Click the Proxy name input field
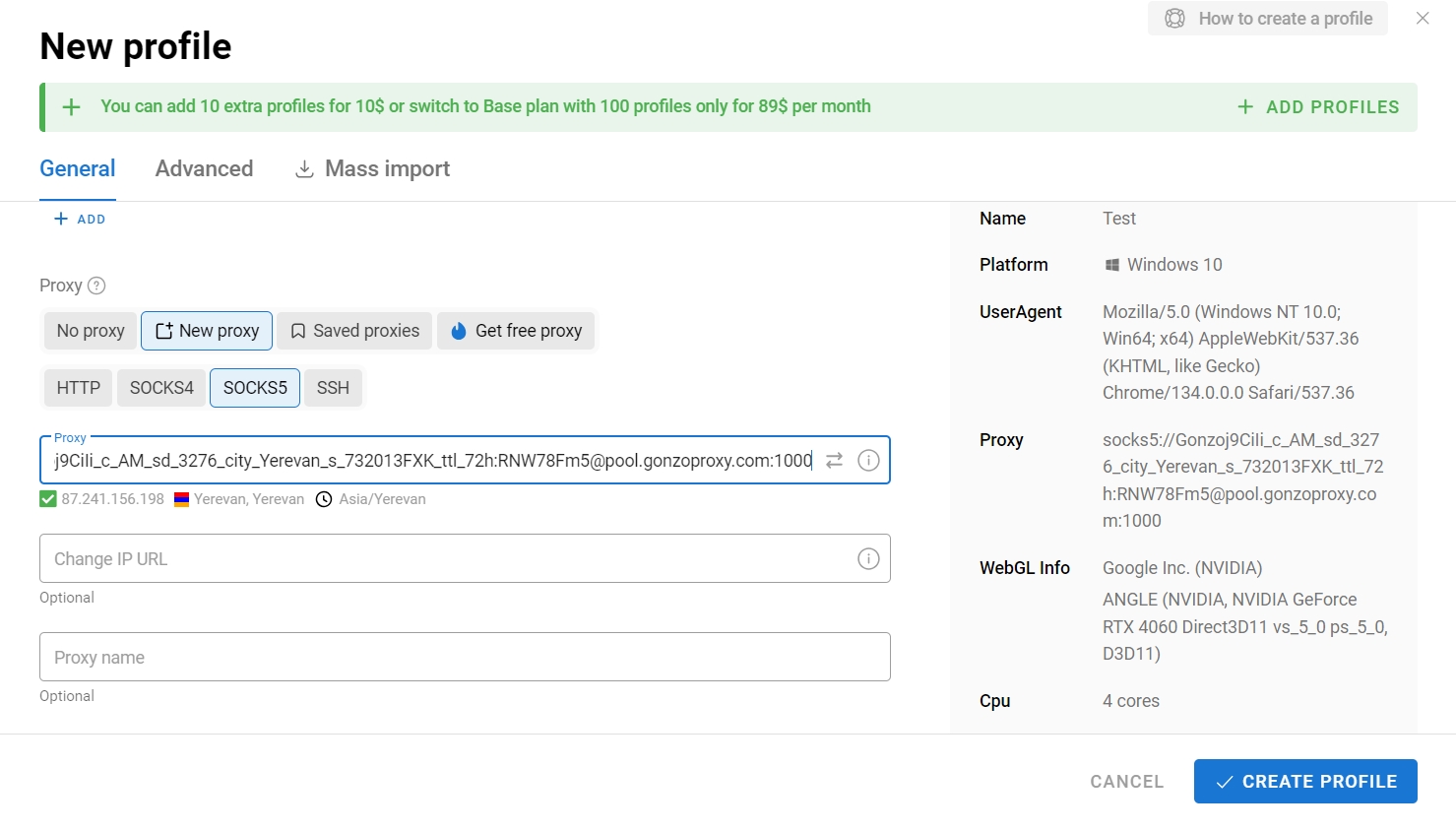Viewport: 1456px width, 831px height. [x=465, y=658]
